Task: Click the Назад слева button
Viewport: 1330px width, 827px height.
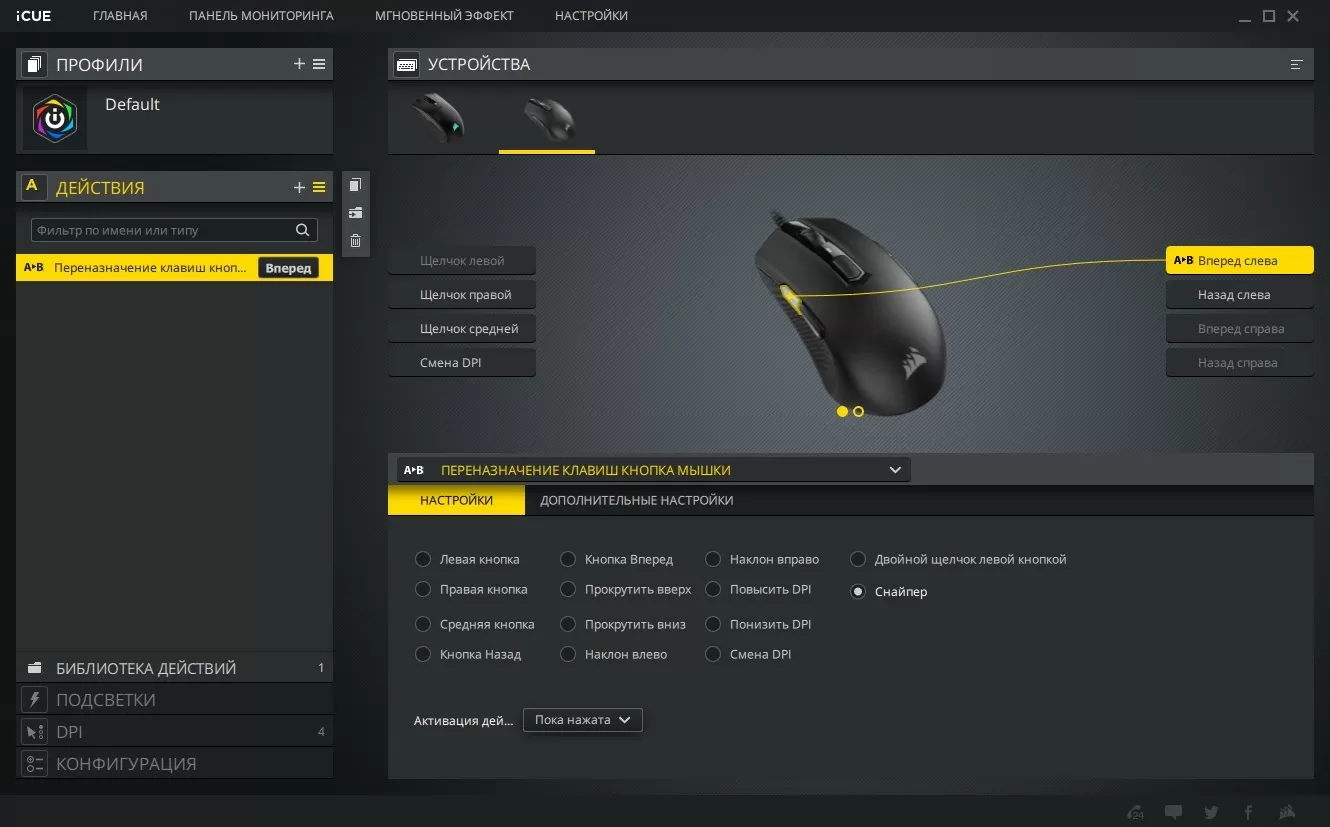Action: (x=1239, y=295)
